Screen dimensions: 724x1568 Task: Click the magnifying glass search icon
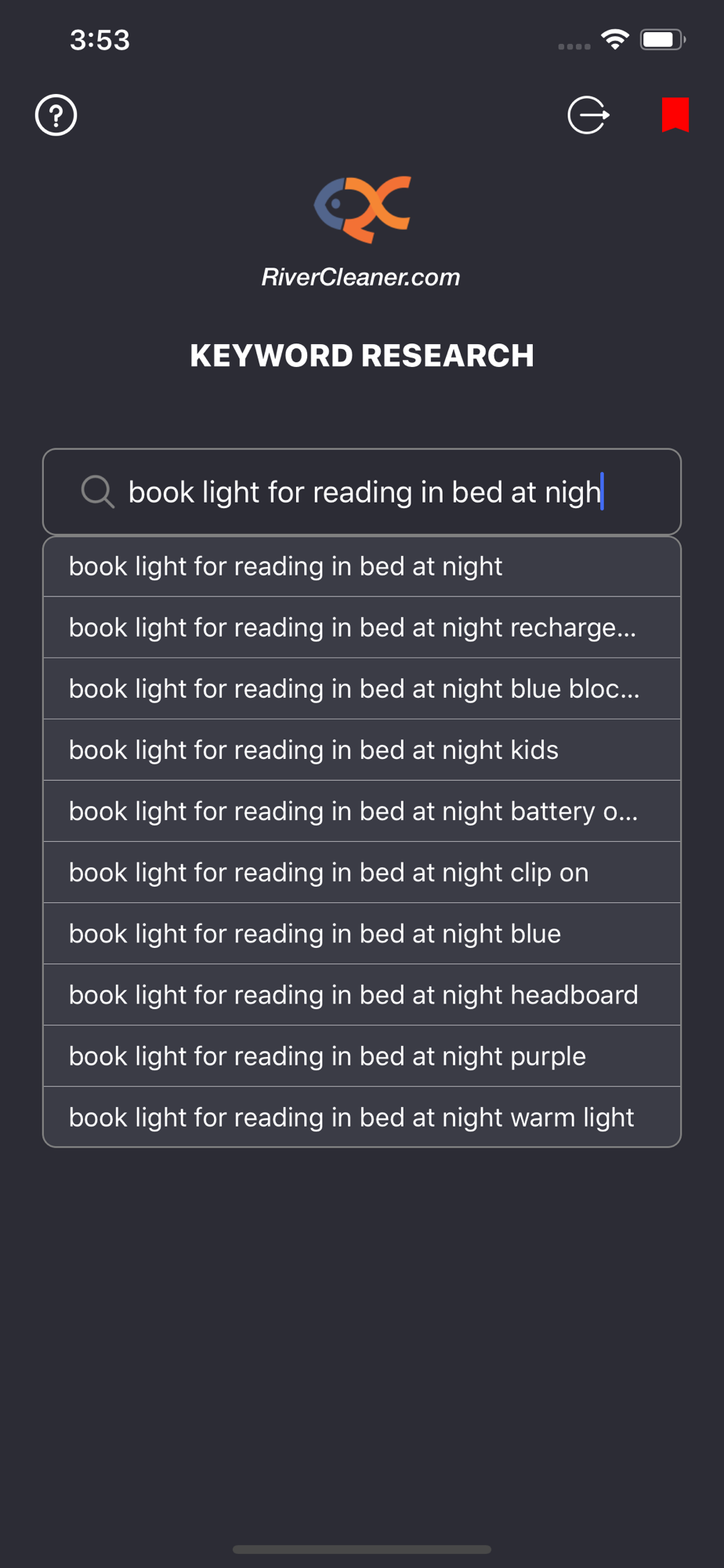click(98, 492)
